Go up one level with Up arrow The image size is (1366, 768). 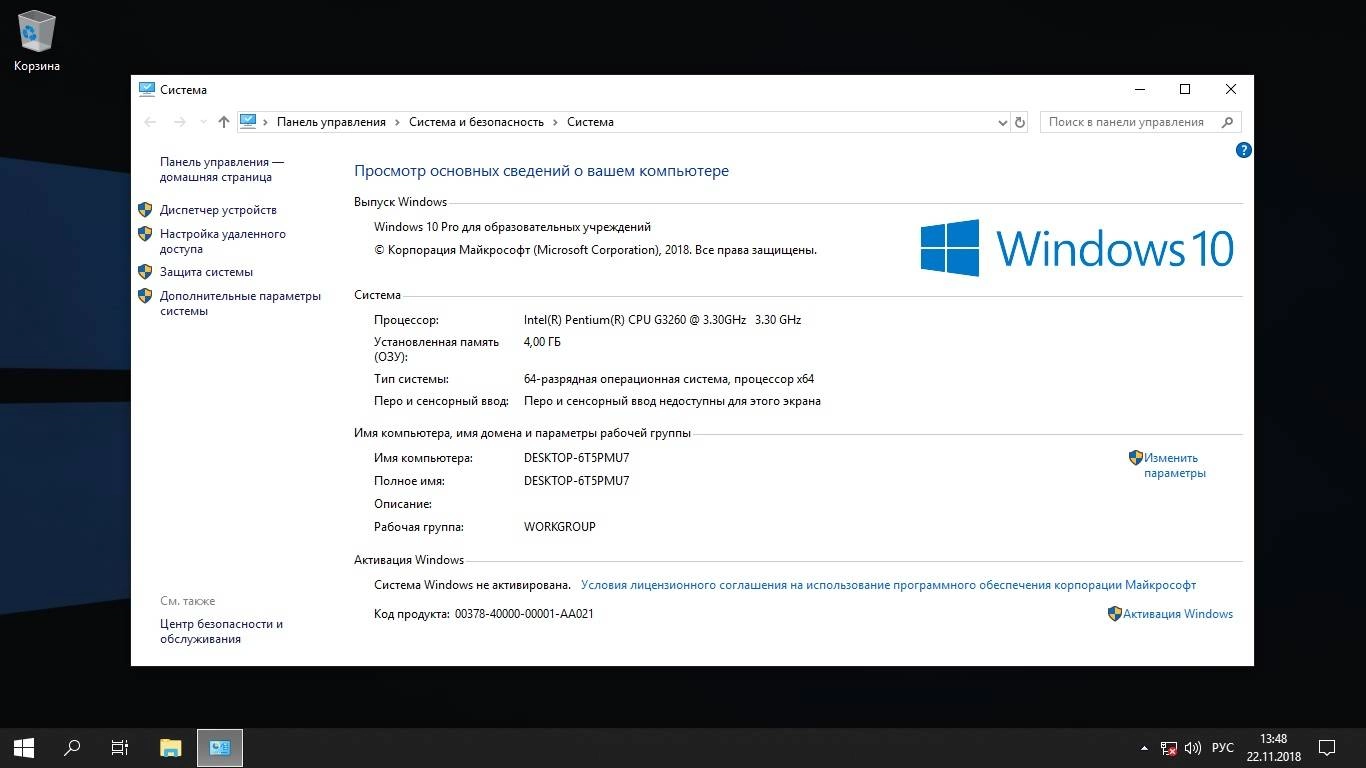click(224, 122)
